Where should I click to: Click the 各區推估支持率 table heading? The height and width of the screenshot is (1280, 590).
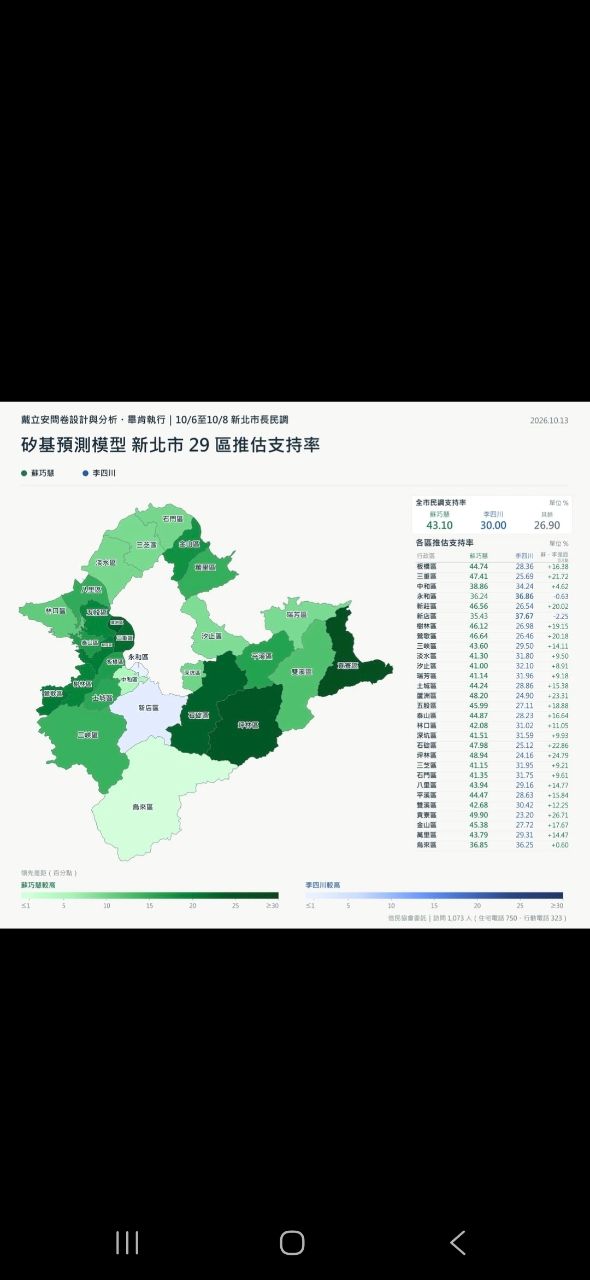coord(445,542)
